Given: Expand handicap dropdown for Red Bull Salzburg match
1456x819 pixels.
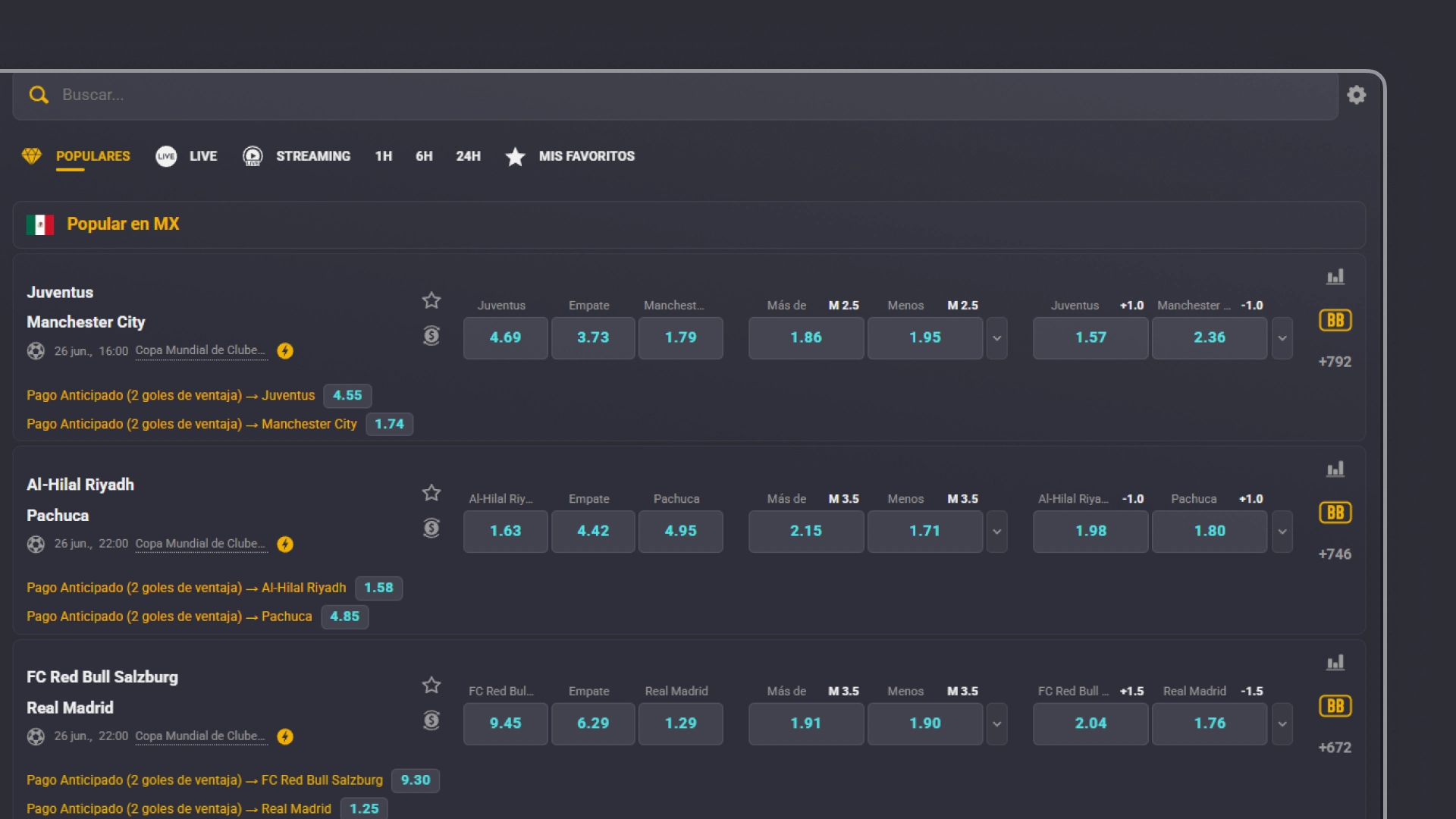Looking at the screenshot, I should coord(1282,724).
